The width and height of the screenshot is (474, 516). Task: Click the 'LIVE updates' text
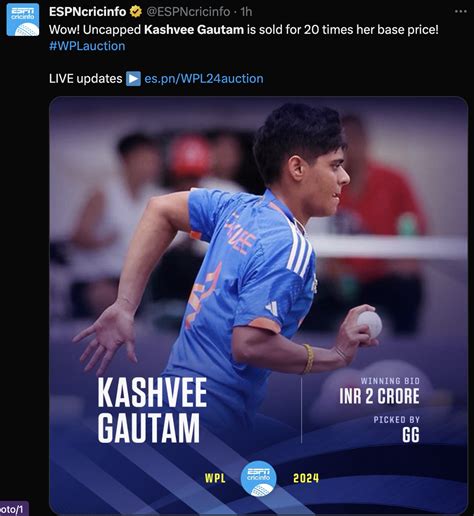pyautogui.click(x=86, y=79)
